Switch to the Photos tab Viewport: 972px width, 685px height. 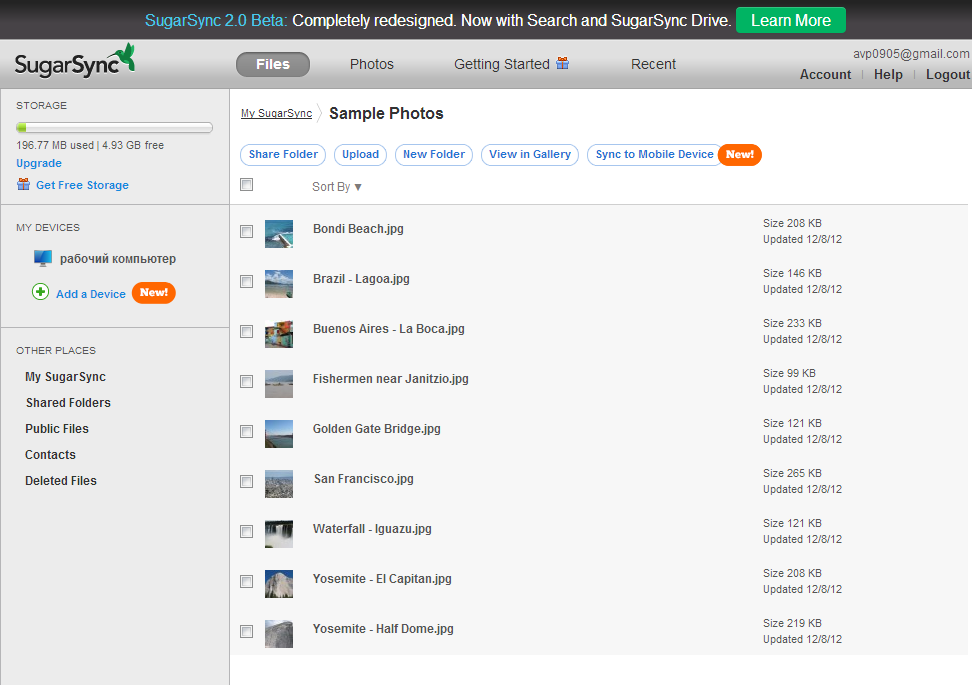coord(372,64)
